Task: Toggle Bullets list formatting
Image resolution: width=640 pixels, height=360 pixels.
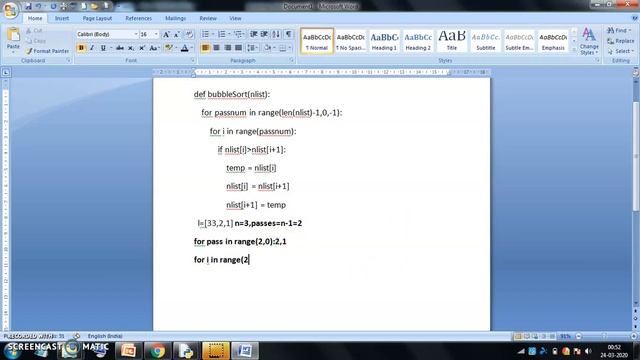Action: point(205,34)
